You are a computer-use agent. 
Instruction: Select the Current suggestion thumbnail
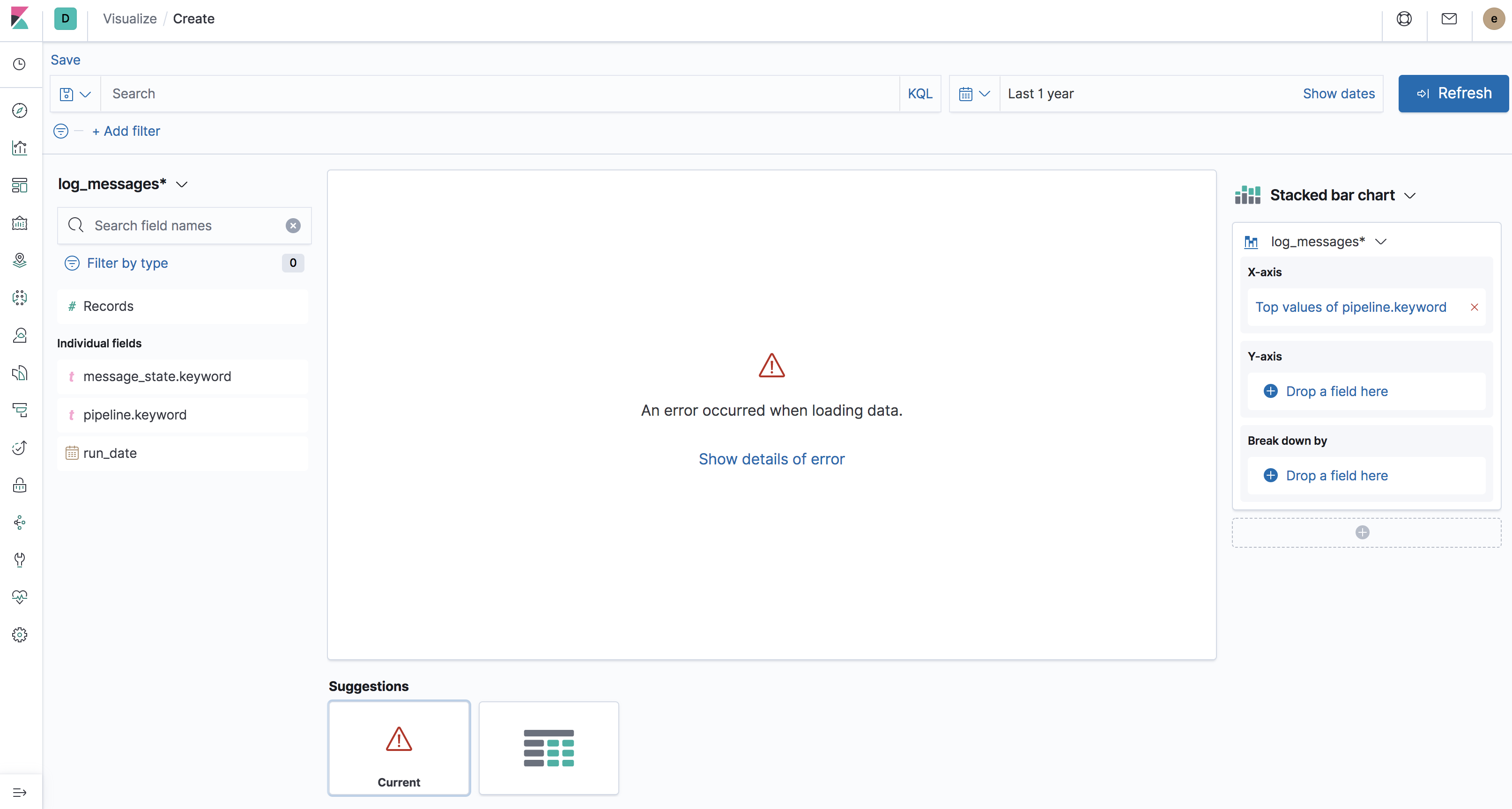pyautogui.click(x=399, y=748)
